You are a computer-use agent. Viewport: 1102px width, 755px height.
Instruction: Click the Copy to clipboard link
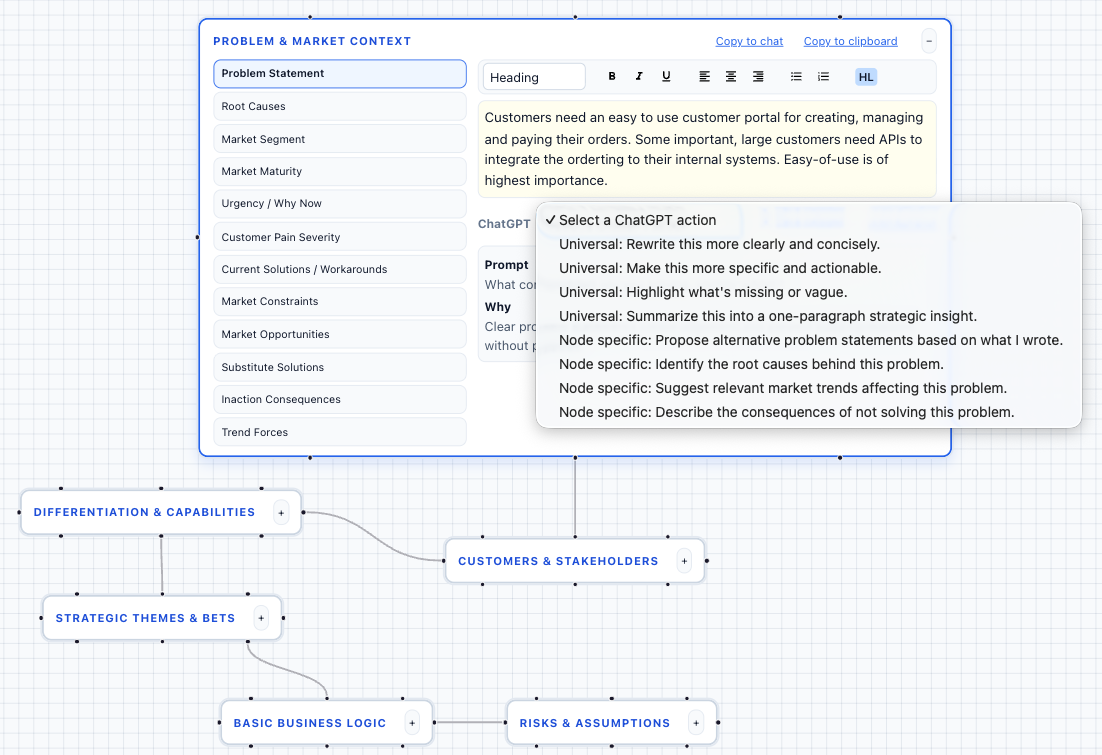pyautogui.click(x=850, y=41)
